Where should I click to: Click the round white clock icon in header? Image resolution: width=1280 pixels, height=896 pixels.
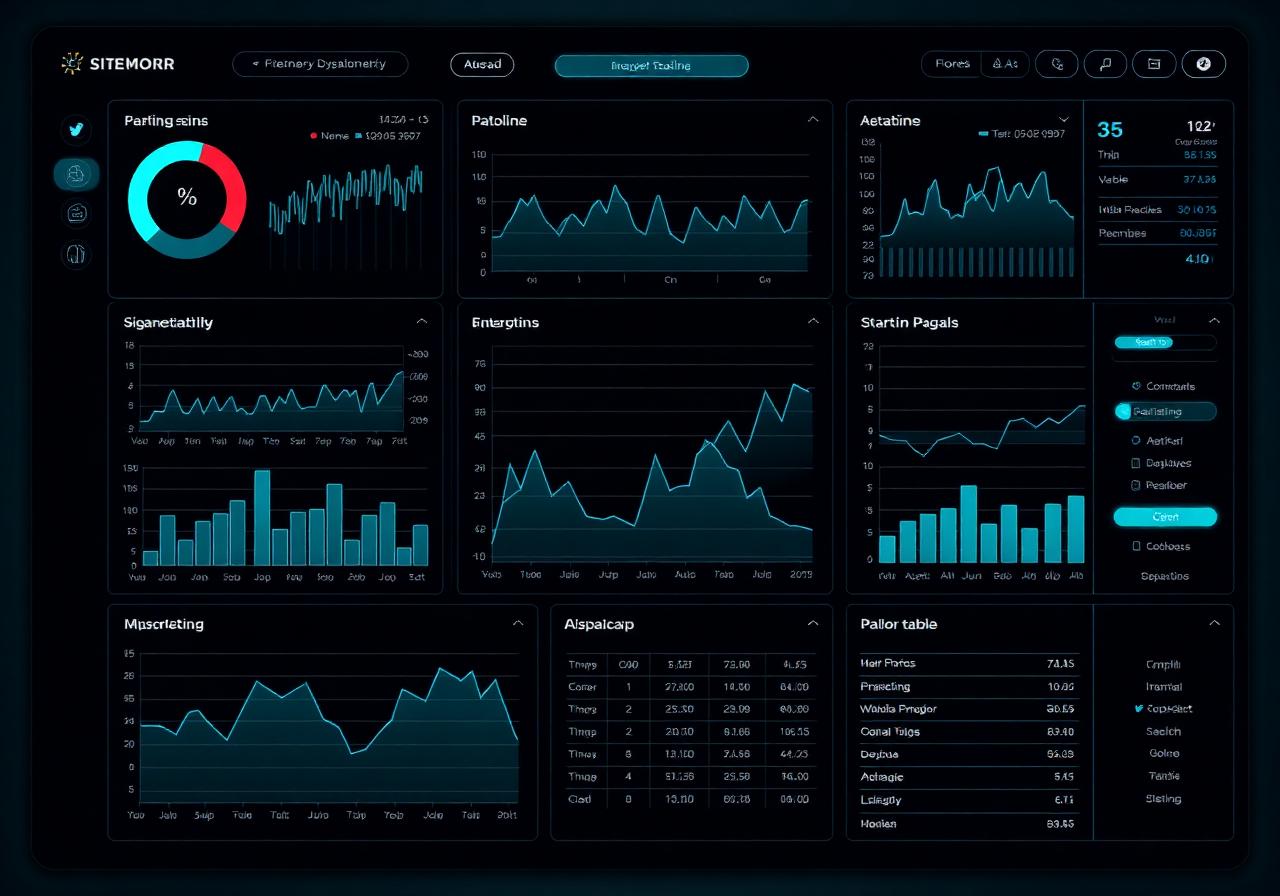(x=1203, y=64)
